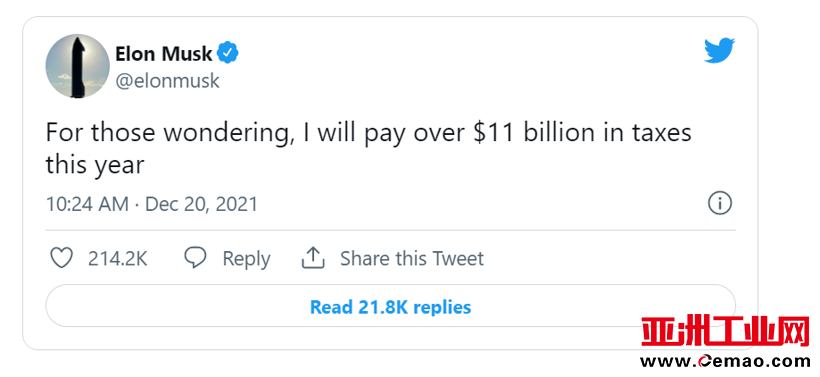Click the 214.2K likes count
The height and width of the screenshot is (377, 820).
(118, 259)
